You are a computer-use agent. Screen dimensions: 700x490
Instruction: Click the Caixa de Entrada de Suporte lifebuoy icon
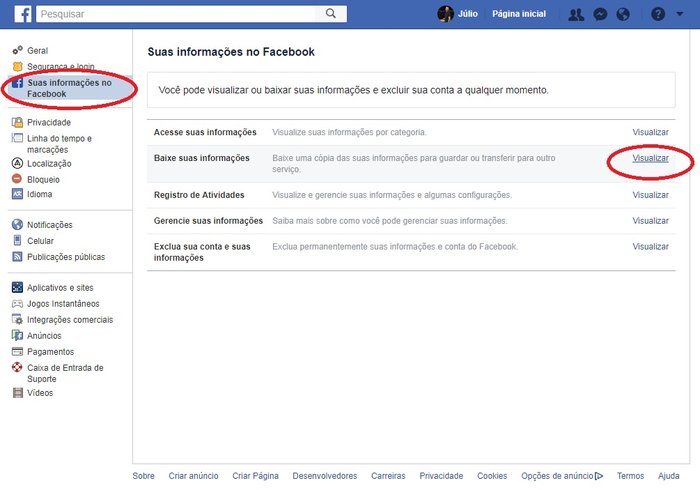pos(17,367)
